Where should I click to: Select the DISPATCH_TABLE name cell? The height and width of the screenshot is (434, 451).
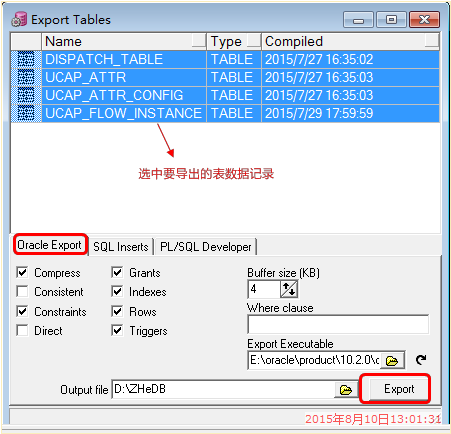click(124, 60)
